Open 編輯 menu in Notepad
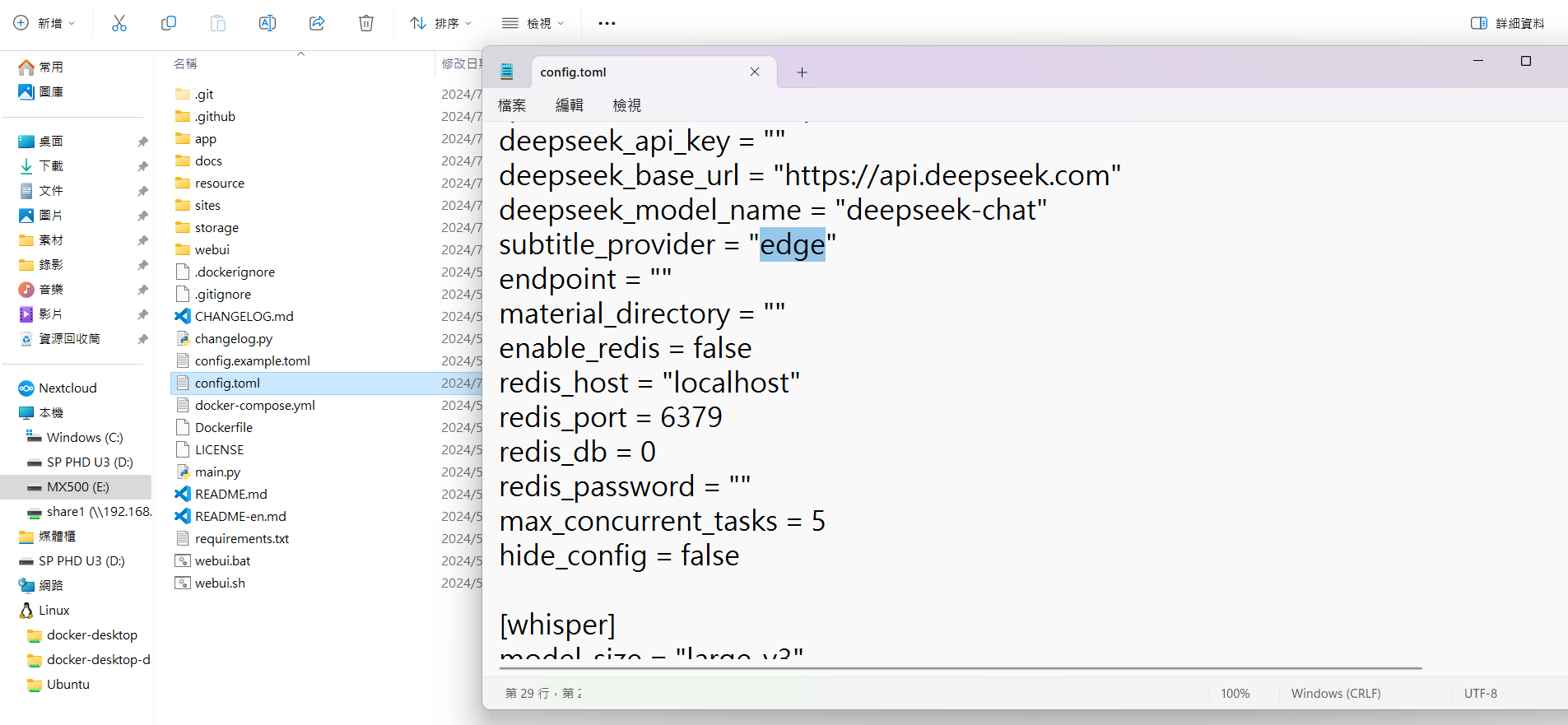This screenshot has width=1568, height=725. coord(570,105)
